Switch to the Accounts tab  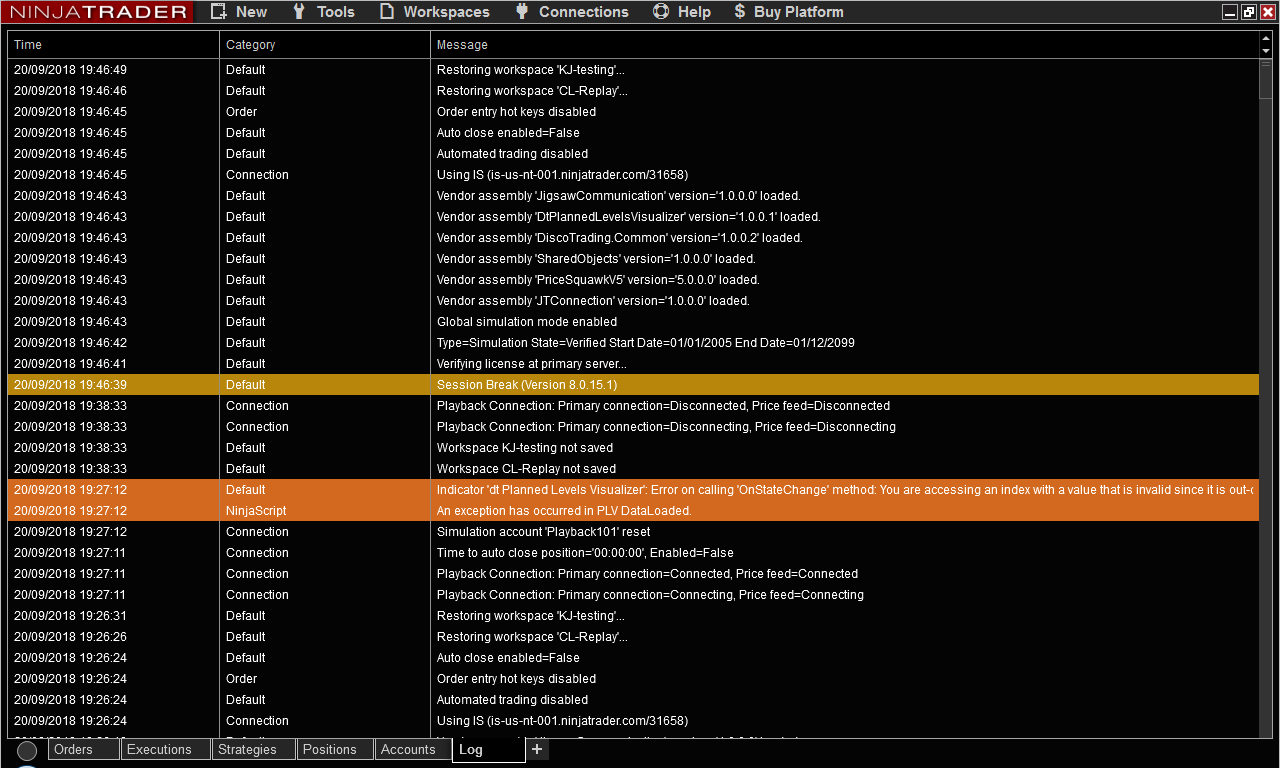point(414,750)
